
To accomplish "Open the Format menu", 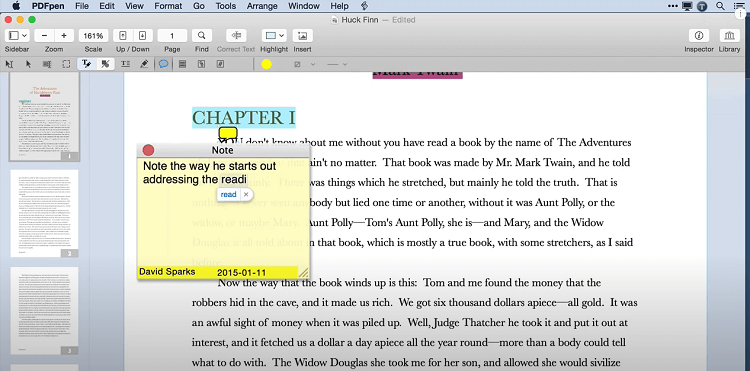I will tap(168, 6).
